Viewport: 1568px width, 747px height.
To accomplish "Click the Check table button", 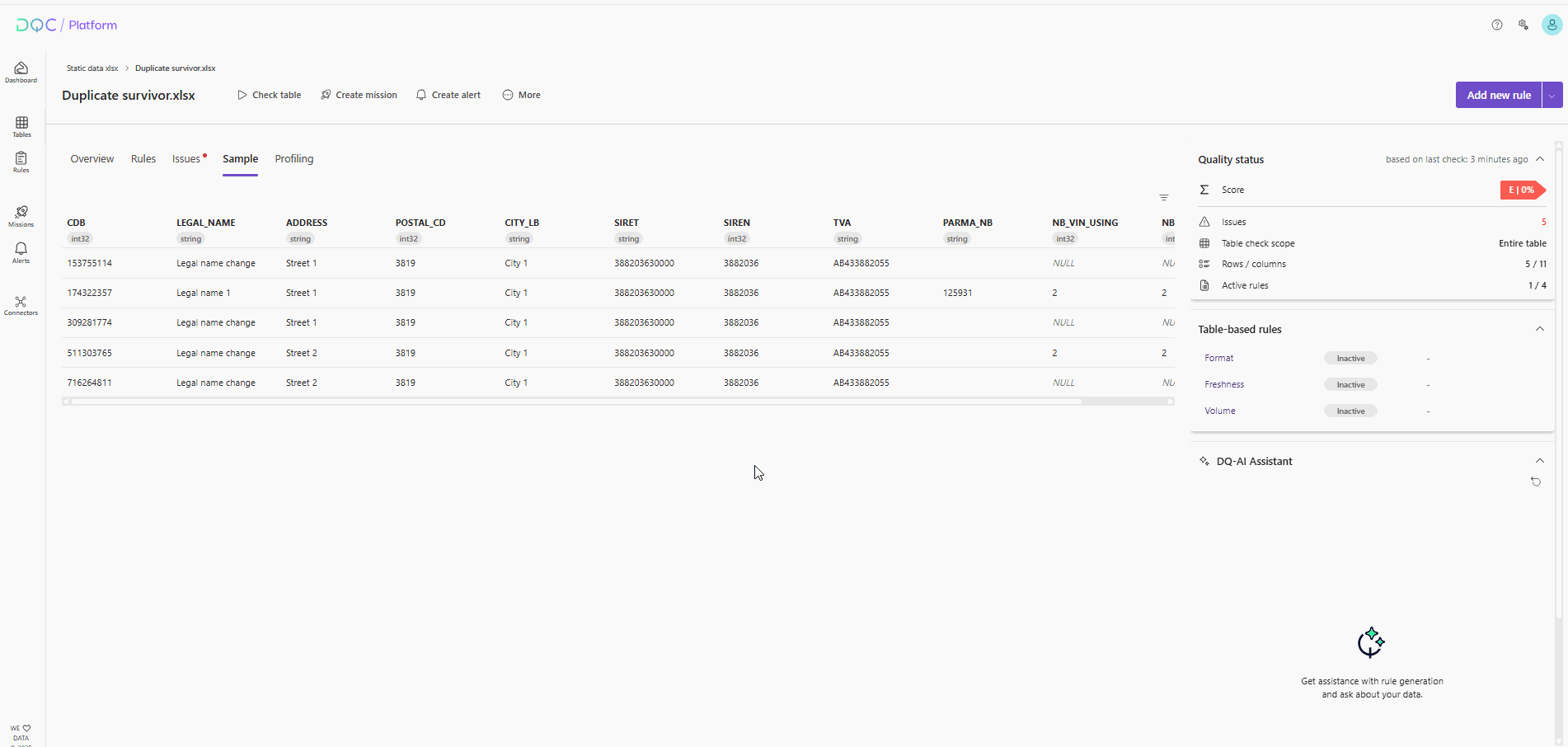I will 270,95.
